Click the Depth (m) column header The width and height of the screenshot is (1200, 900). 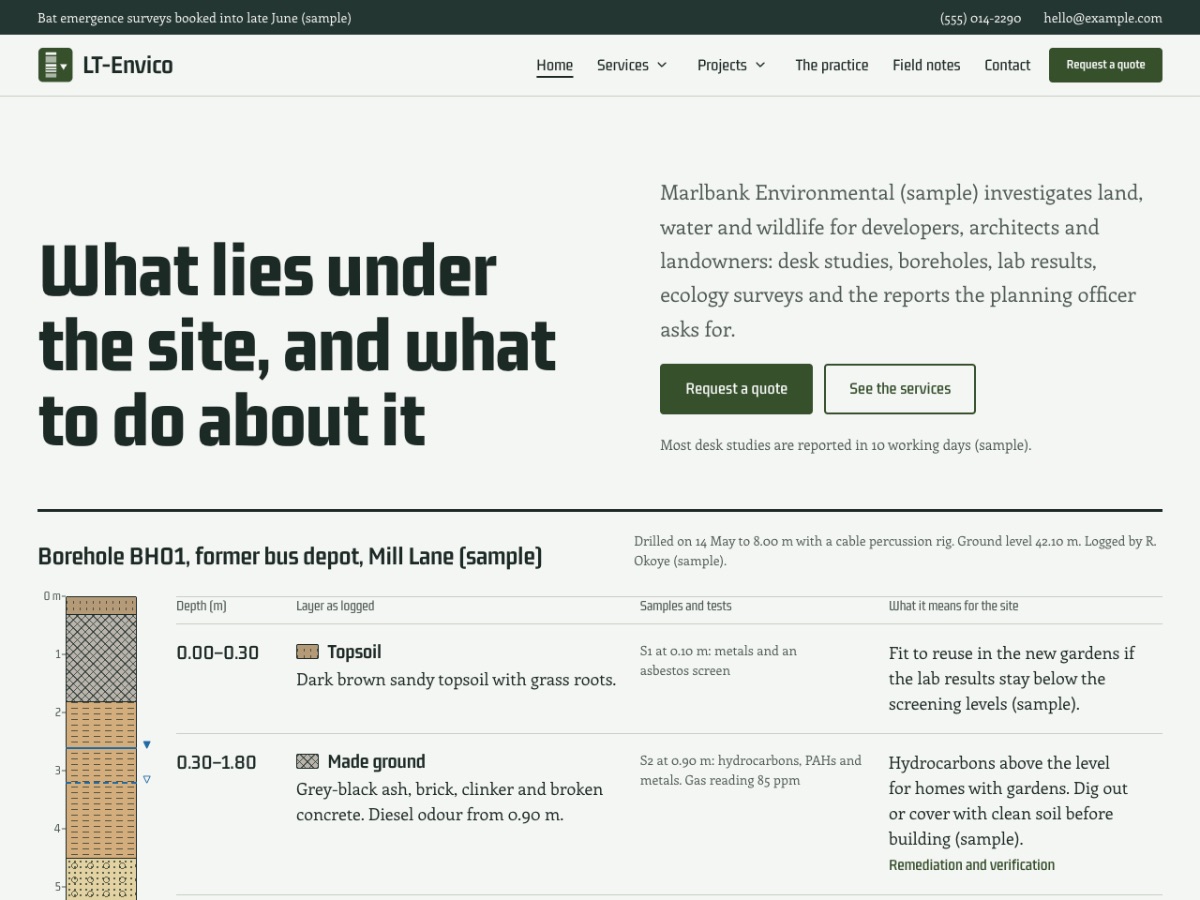pos(202,606)
